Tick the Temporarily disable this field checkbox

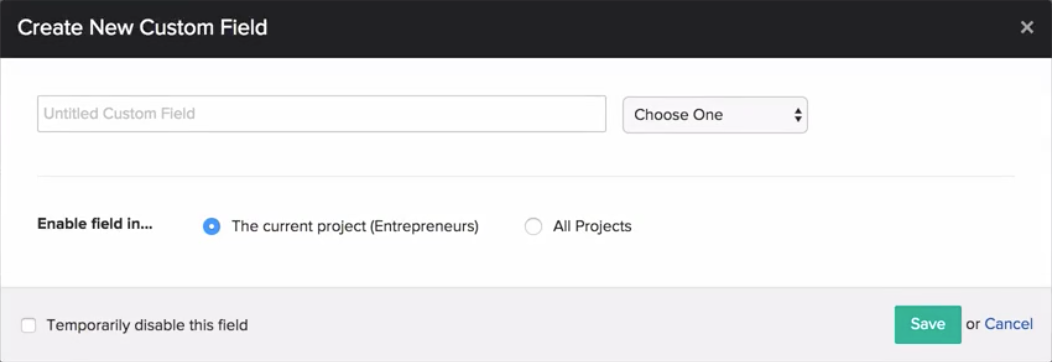[x=28, y=326]
